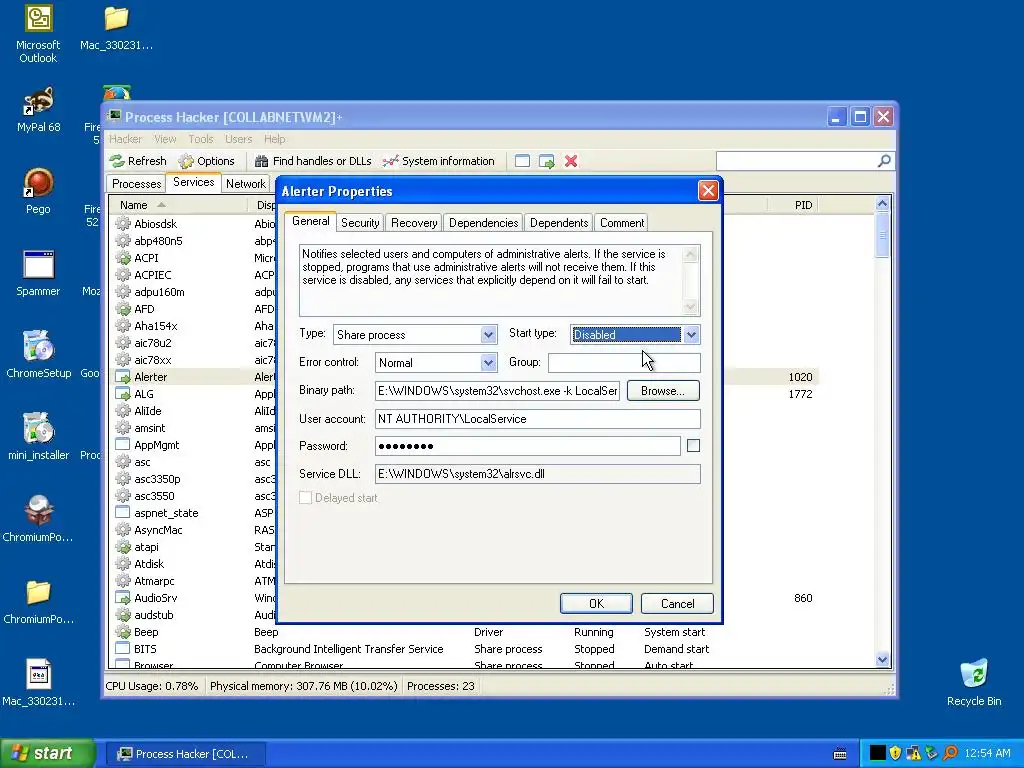Click the Binary path field

pos(498,391)
